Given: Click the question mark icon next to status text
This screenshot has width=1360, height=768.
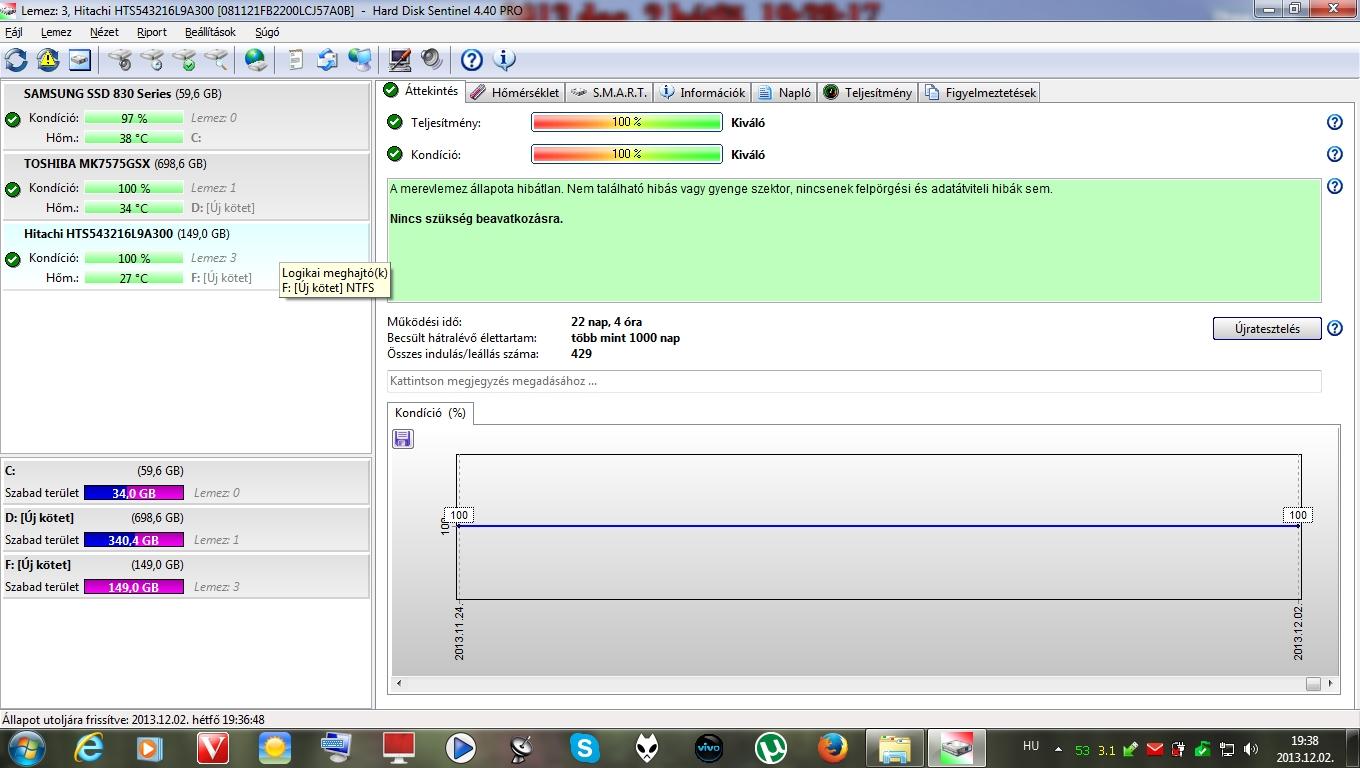Looking at the screenshot, I should click(1334, 186).
